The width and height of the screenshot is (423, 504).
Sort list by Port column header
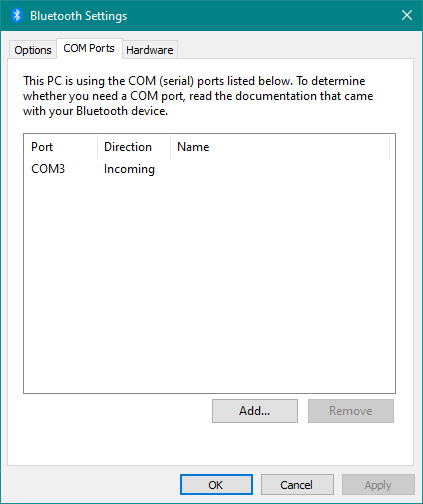61,147
